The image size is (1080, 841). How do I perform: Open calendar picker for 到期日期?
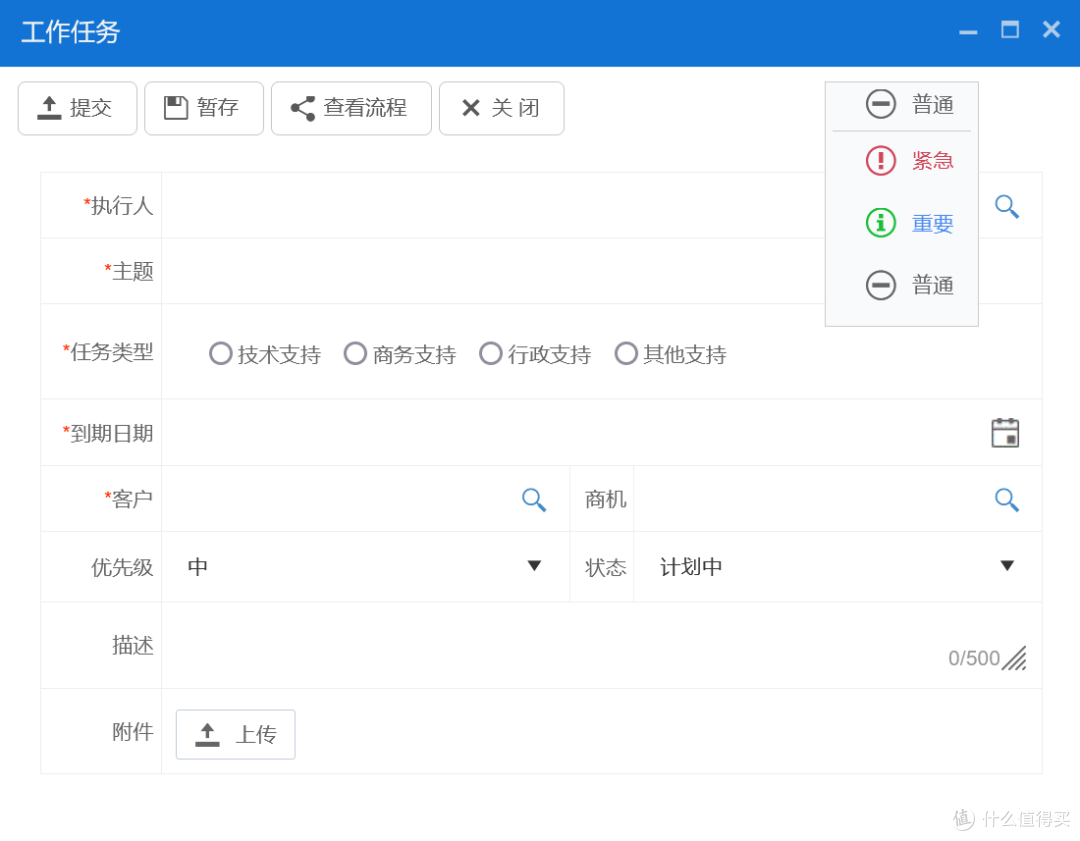pyautogui.click(x=1005, y=433)
